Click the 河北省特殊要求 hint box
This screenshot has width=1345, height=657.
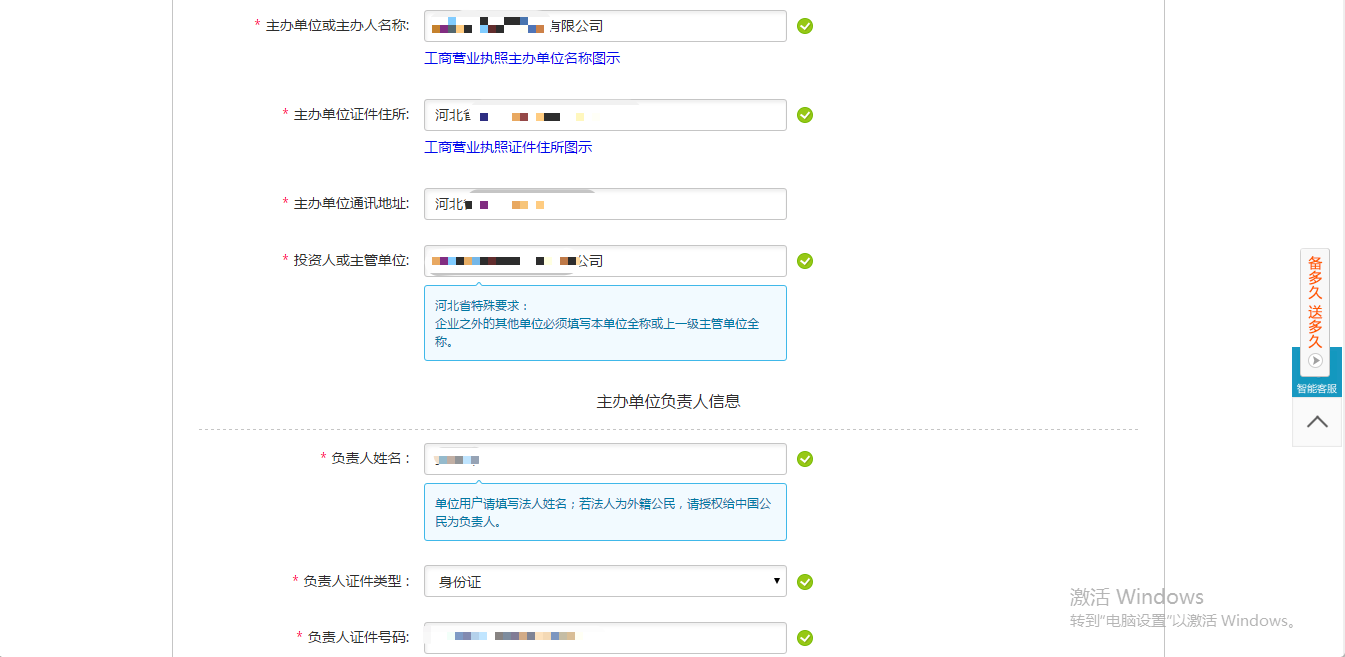(x=605, y=323)
